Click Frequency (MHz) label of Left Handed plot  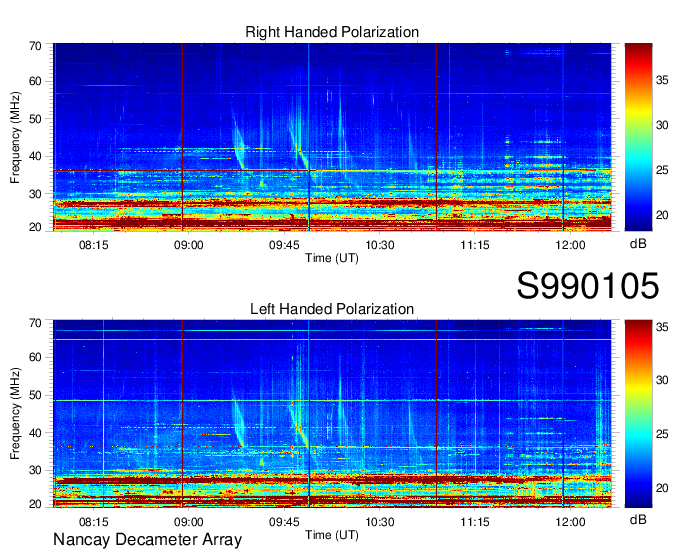15,414
